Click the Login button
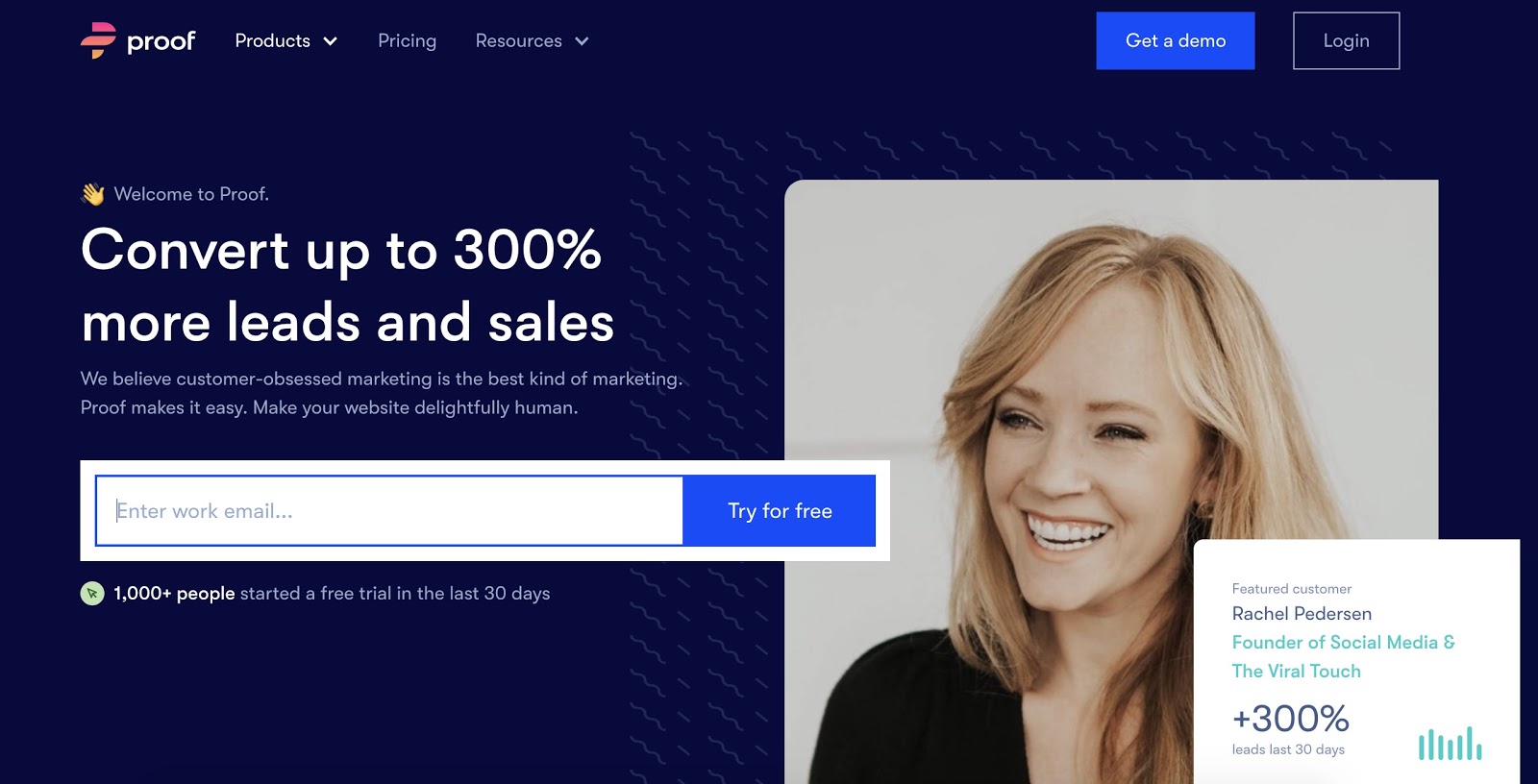The image size is (1538, 784). coord(1346,40)
